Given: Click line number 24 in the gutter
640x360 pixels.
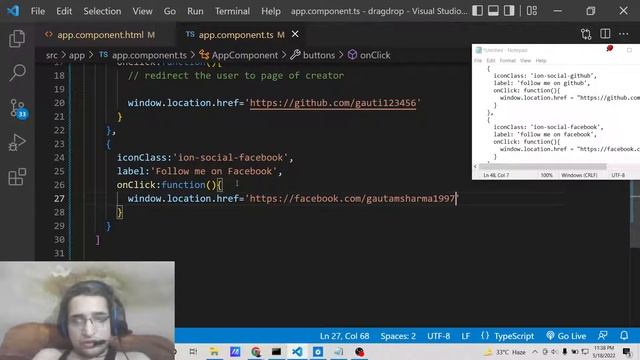Looking at the screenshot, I should 59,158.
